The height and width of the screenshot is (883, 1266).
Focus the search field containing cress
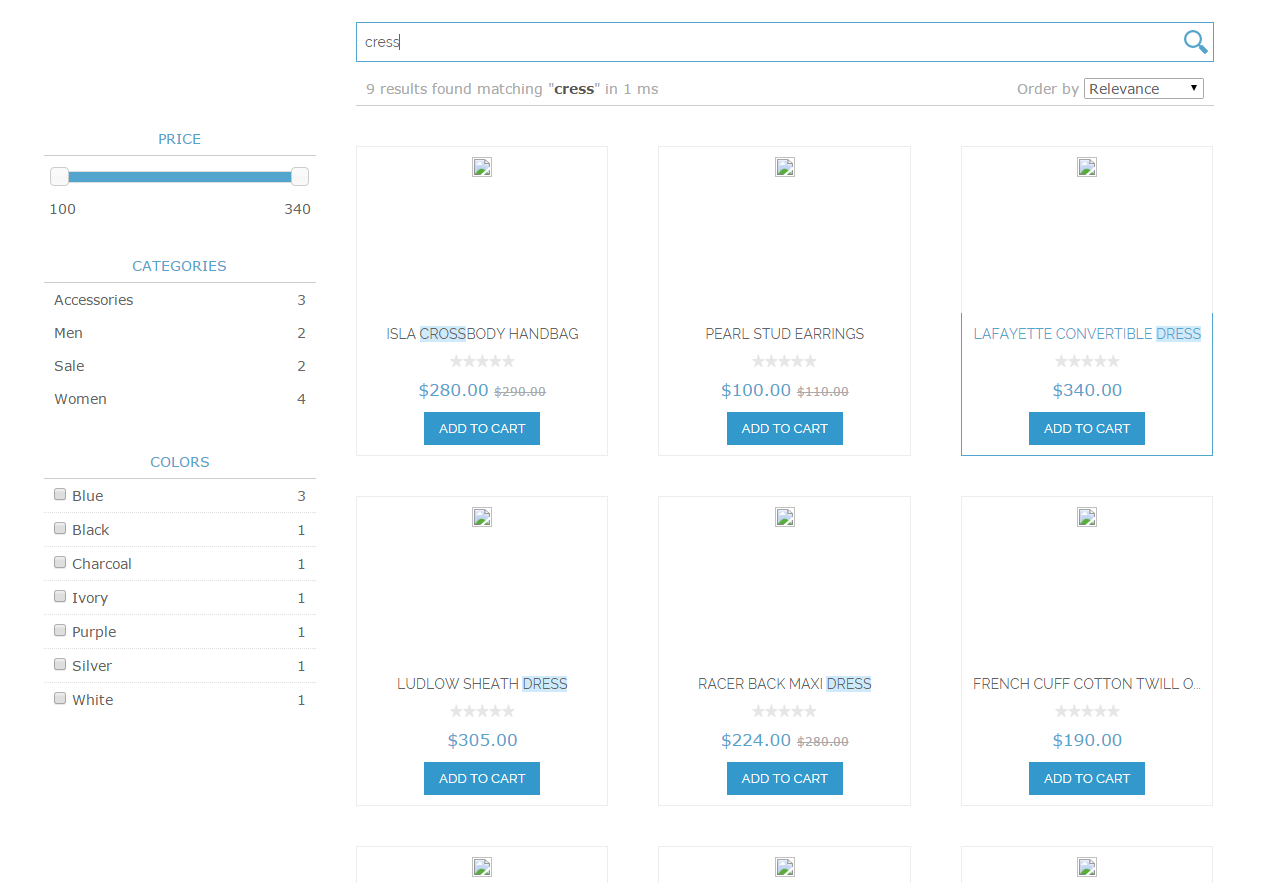click(x=770, y=42)
